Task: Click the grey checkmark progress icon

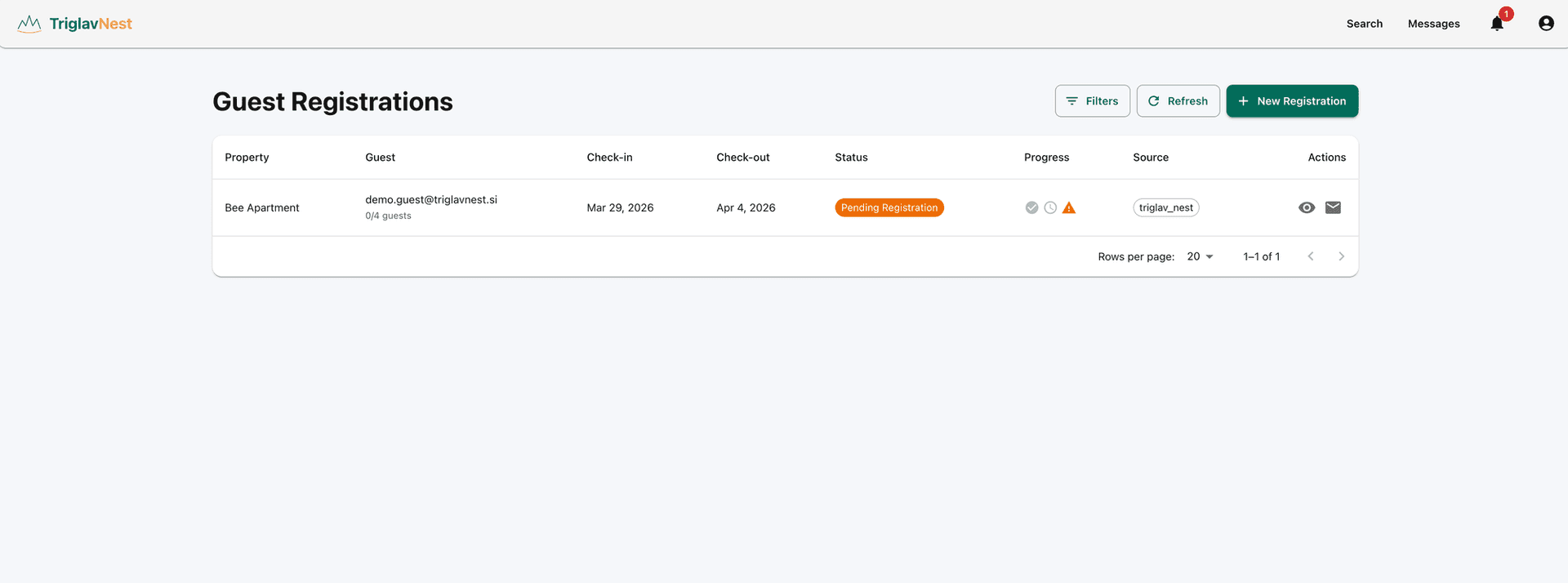Action: point(1031,207)
